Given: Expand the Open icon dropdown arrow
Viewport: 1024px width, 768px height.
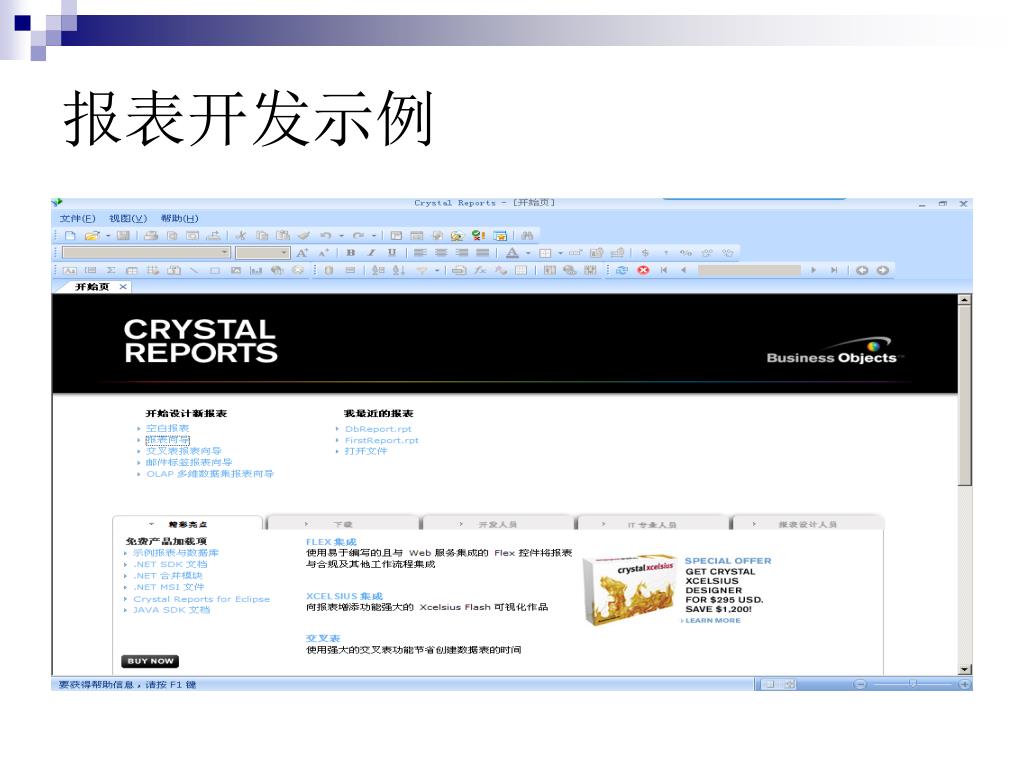Looking at the screenshot, I should (108, 236).
